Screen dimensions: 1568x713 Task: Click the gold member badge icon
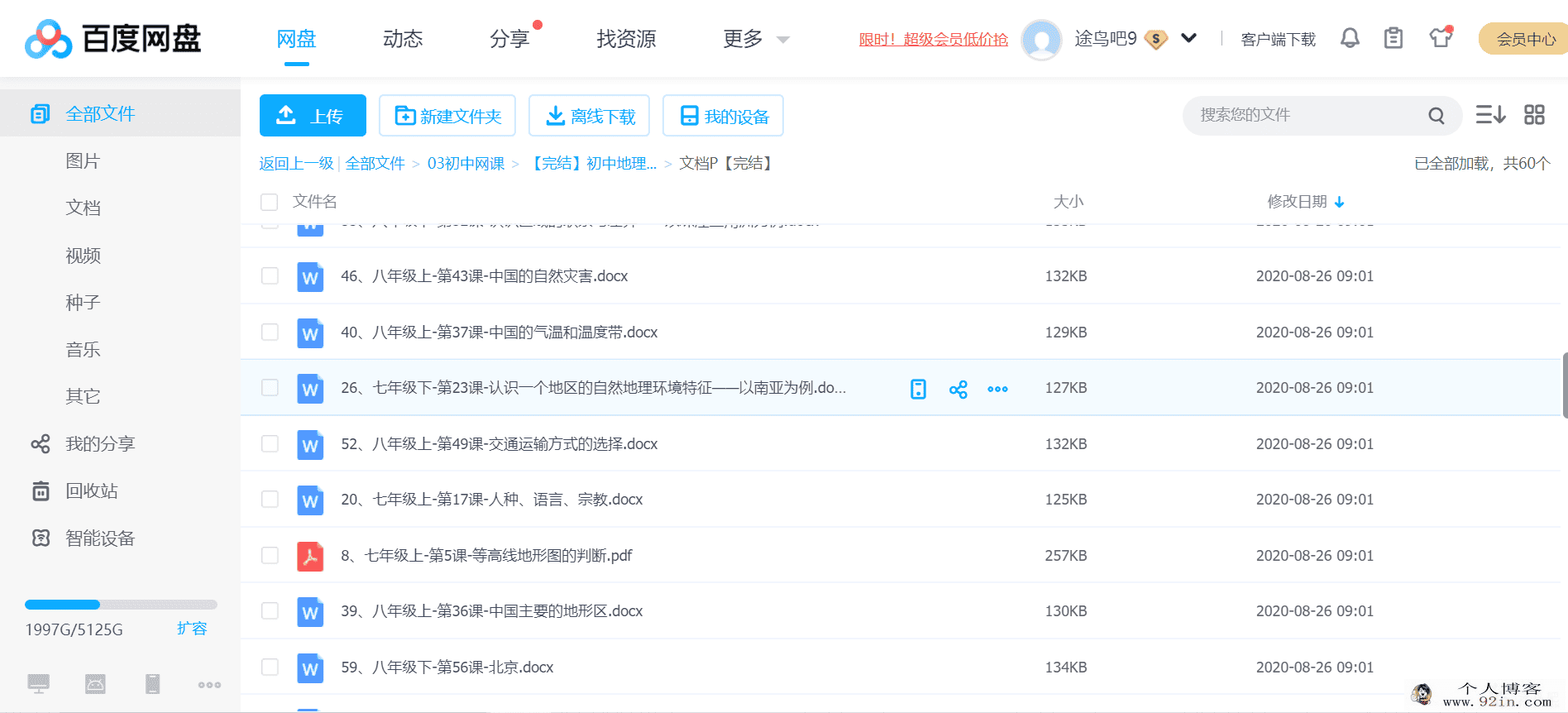(1156, 39)
